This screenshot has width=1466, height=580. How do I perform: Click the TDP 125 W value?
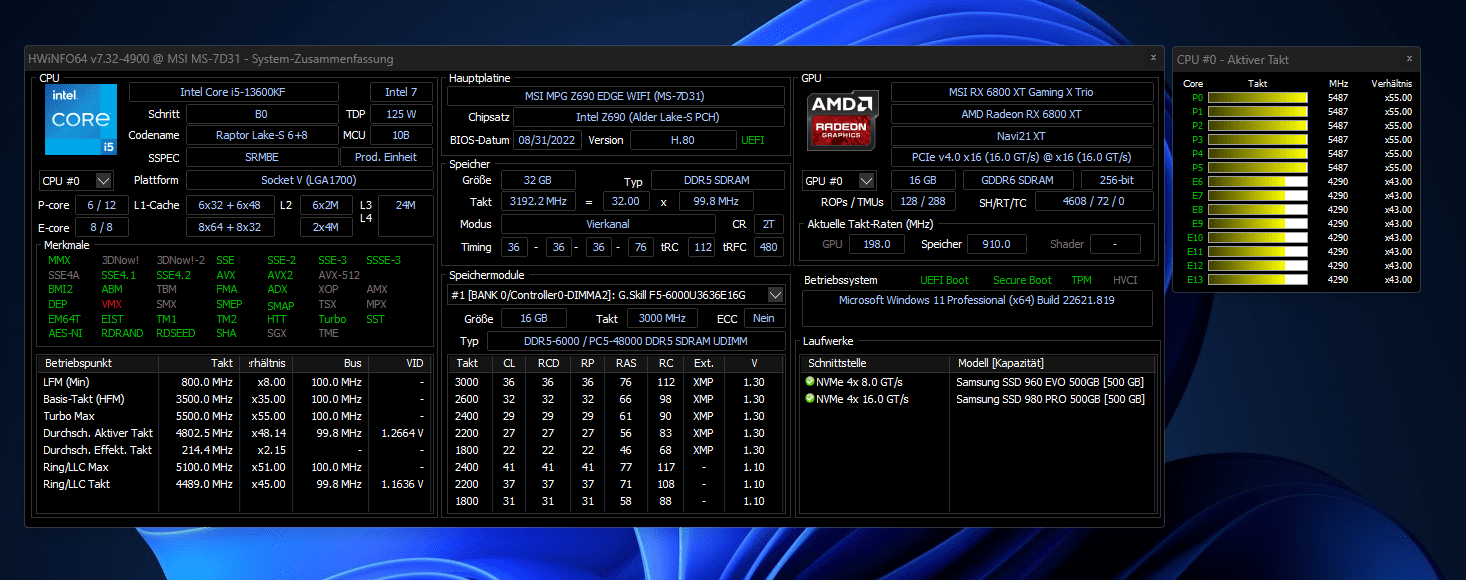click(402, 114)
